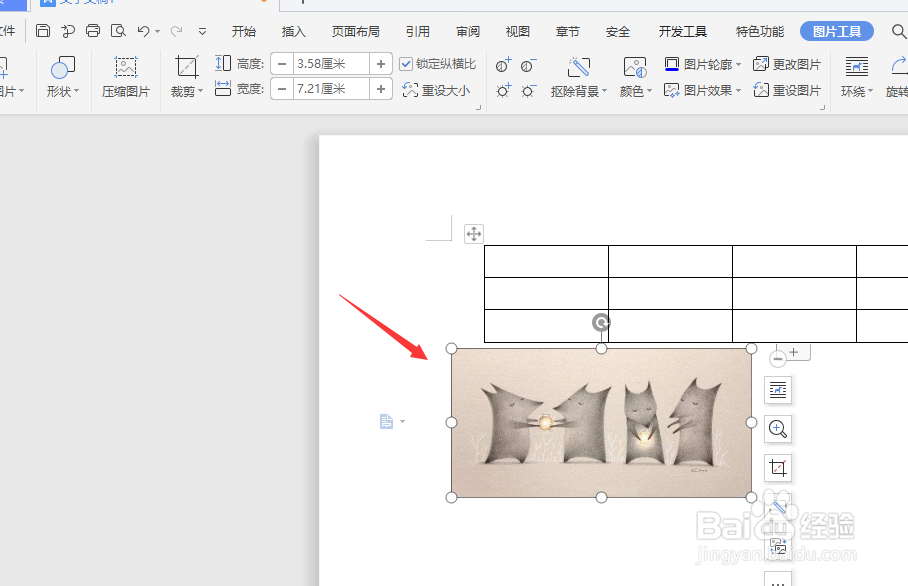
Task: Click the table minus button
Action: tap(778, 359)
